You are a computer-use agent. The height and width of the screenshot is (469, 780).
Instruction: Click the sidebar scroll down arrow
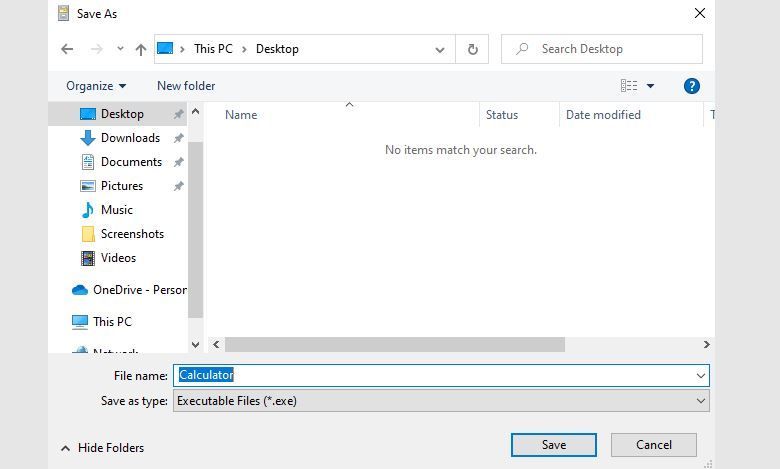coord(195,344)
